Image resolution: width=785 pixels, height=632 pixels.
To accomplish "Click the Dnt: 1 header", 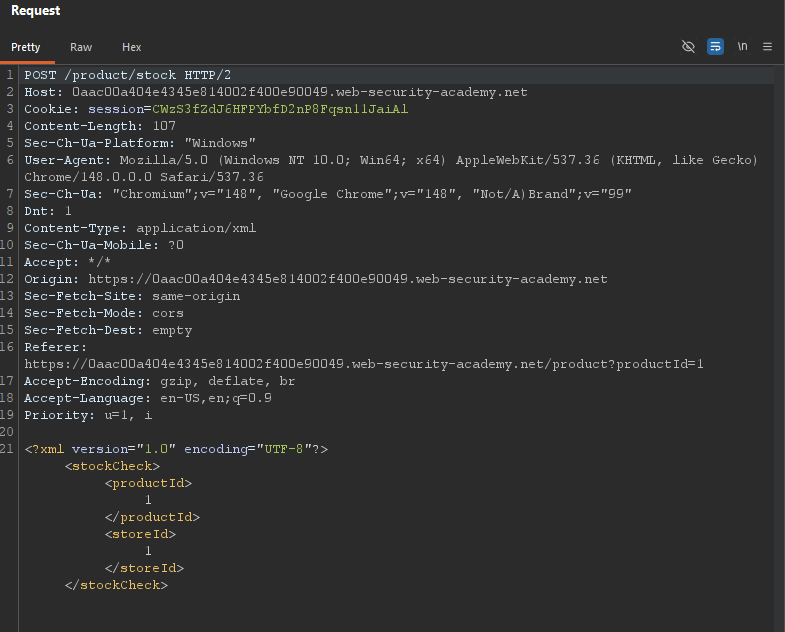I will click(x=48, y=211).
